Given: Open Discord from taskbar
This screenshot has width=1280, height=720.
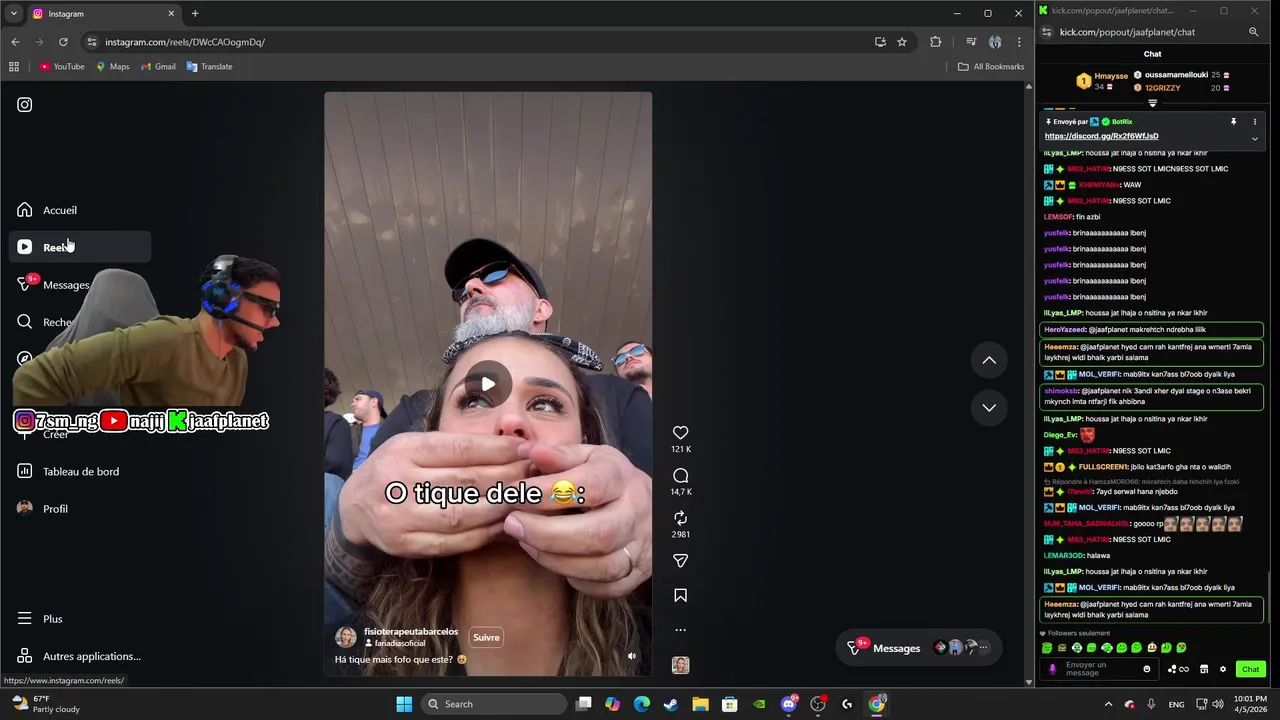Looking at the screenshot, I should click(x=789, y=704).
